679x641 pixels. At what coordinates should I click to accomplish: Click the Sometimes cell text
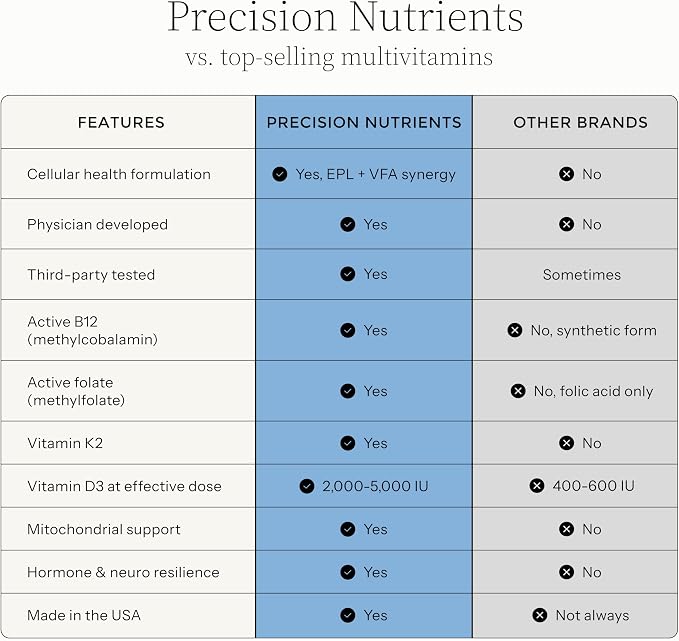(582, 275)
